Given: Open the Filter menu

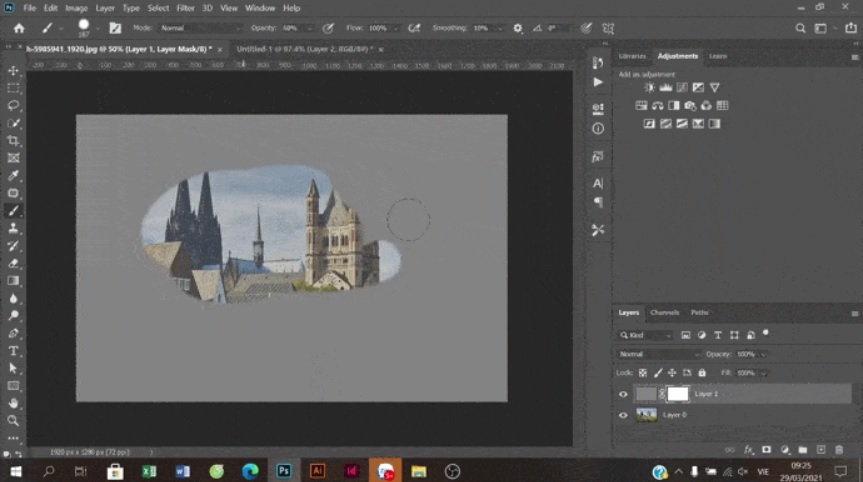Looking at the screenshot, I should point(185,8).
